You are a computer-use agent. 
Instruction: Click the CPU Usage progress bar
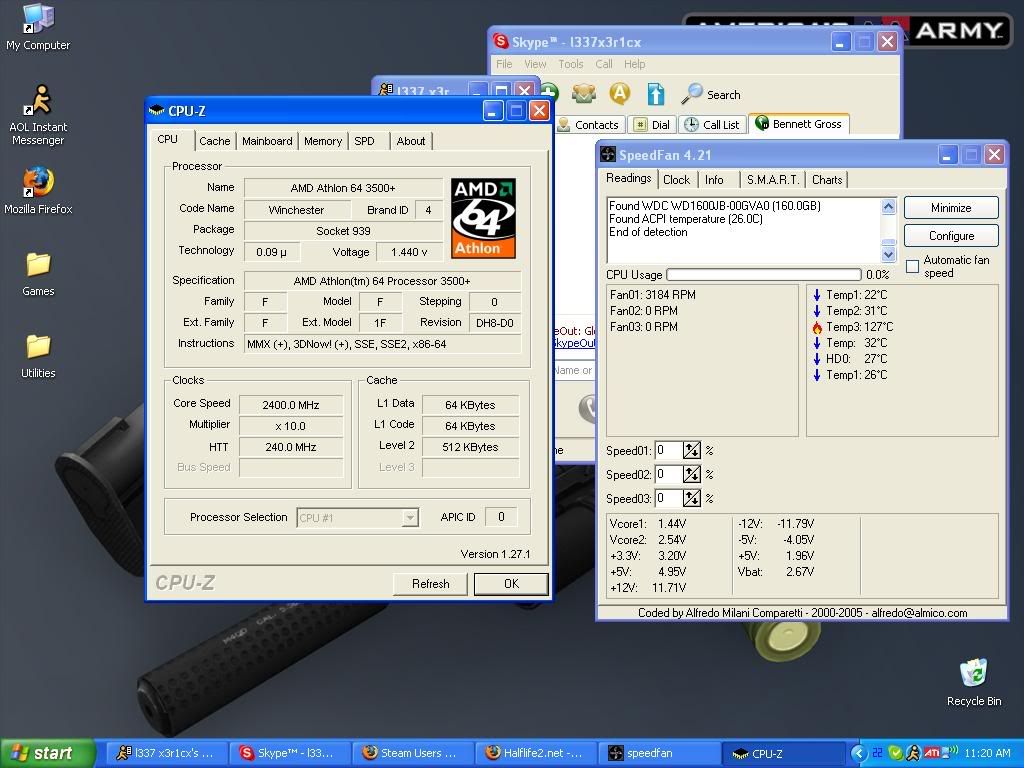763,274
